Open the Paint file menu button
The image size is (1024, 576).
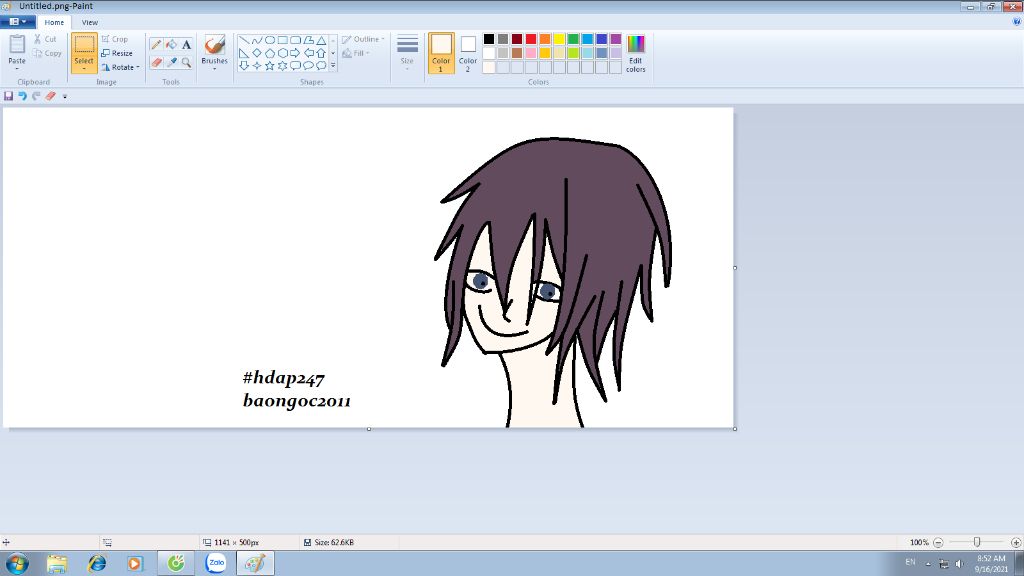18,22
